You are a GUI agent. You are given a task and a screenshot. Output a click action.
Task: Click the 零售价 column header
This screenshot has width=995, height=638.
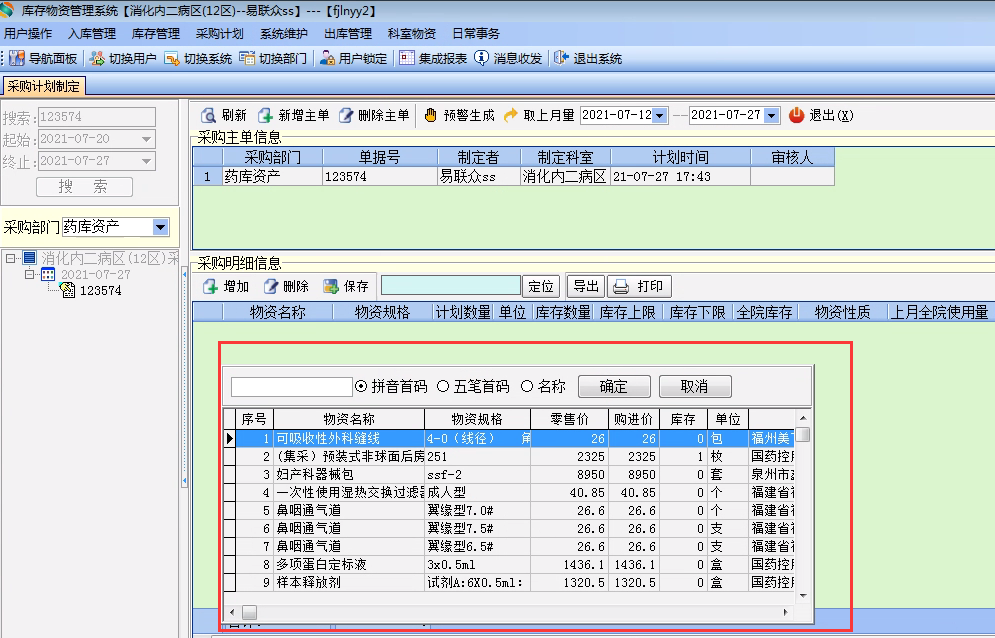tap(569, 419)
